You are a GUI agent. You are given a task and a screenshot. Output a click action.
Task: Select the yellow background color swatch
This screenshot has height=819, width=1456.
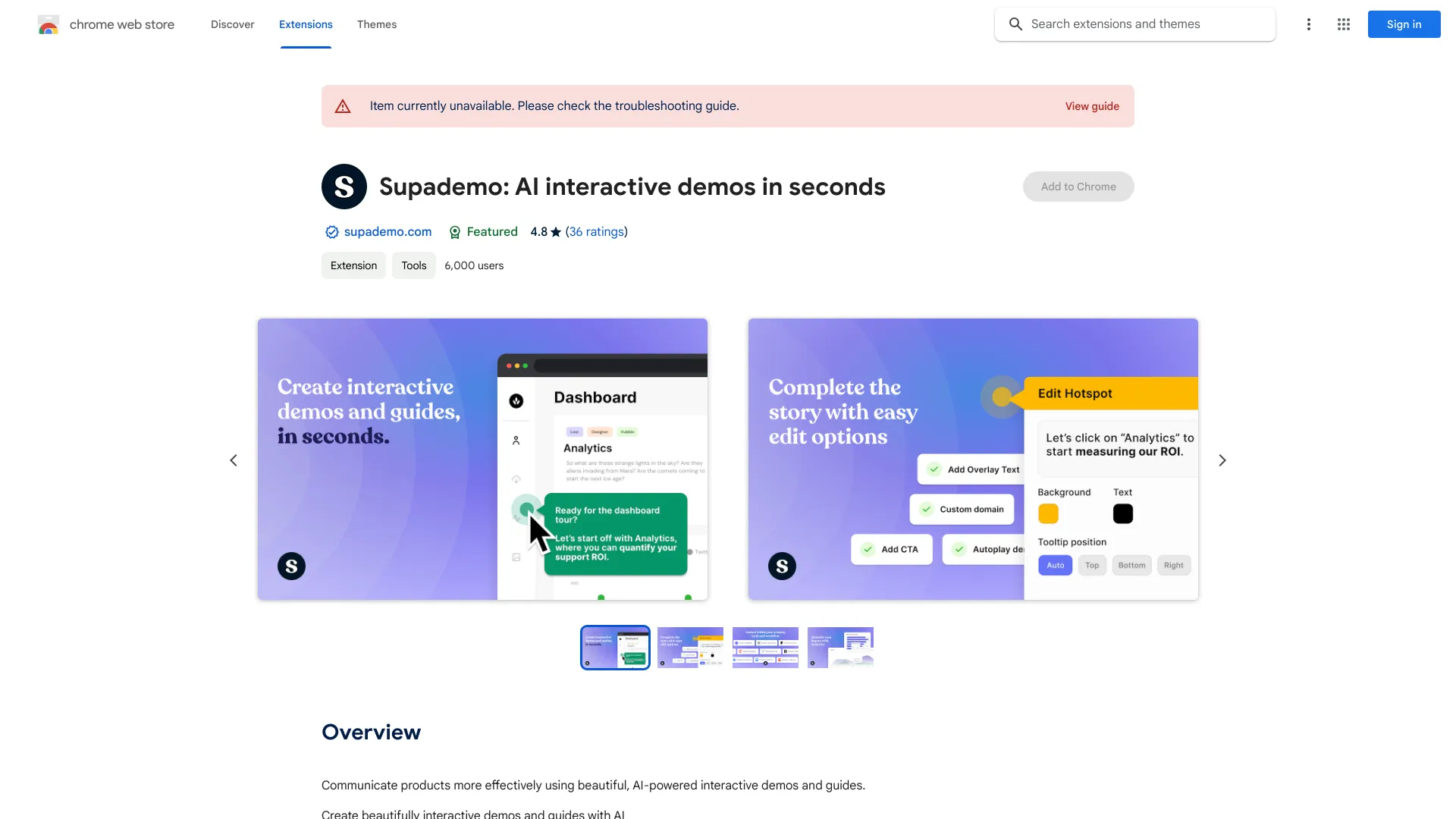point(1048,513)
